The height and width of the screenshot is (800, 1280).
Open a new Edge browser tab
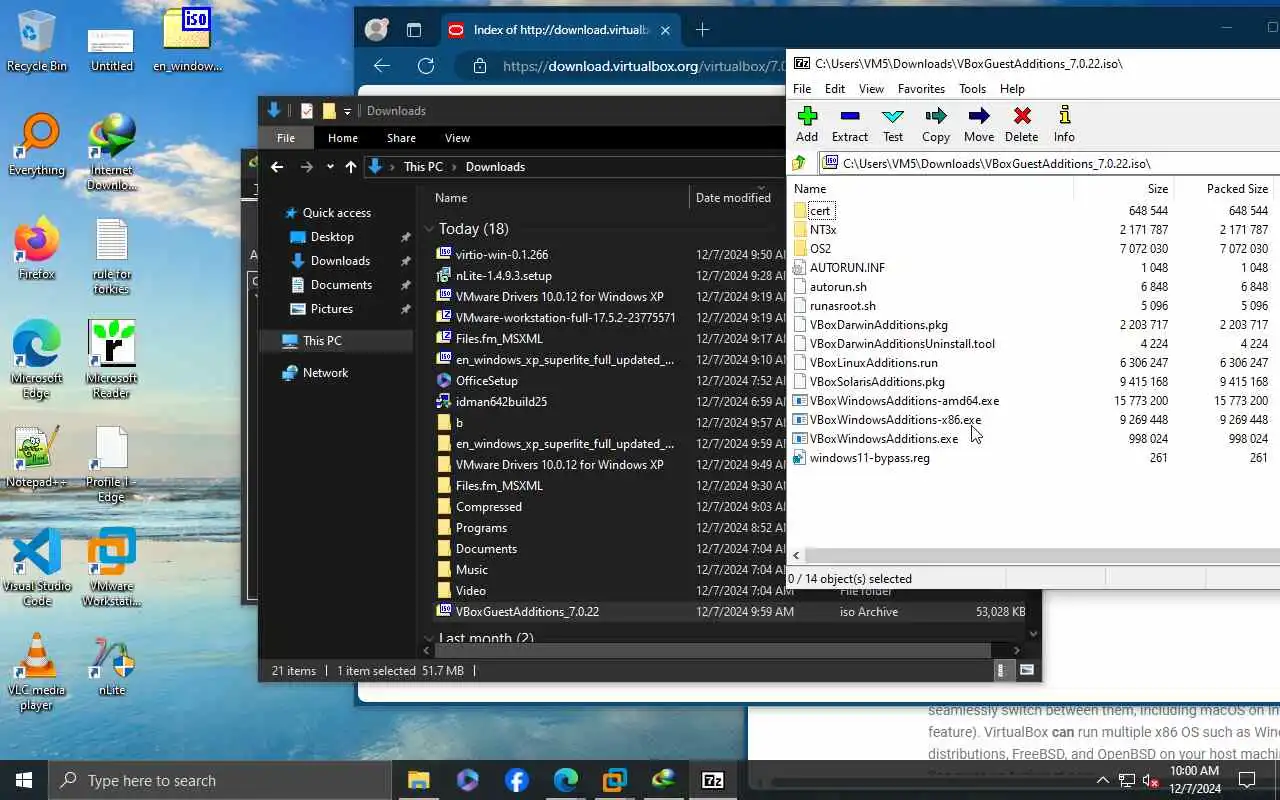(702, 30)
